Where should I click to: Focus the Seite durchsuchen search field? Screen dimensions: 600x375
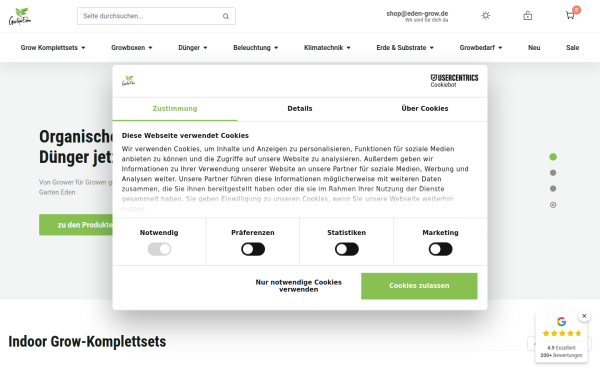[156, 16]
